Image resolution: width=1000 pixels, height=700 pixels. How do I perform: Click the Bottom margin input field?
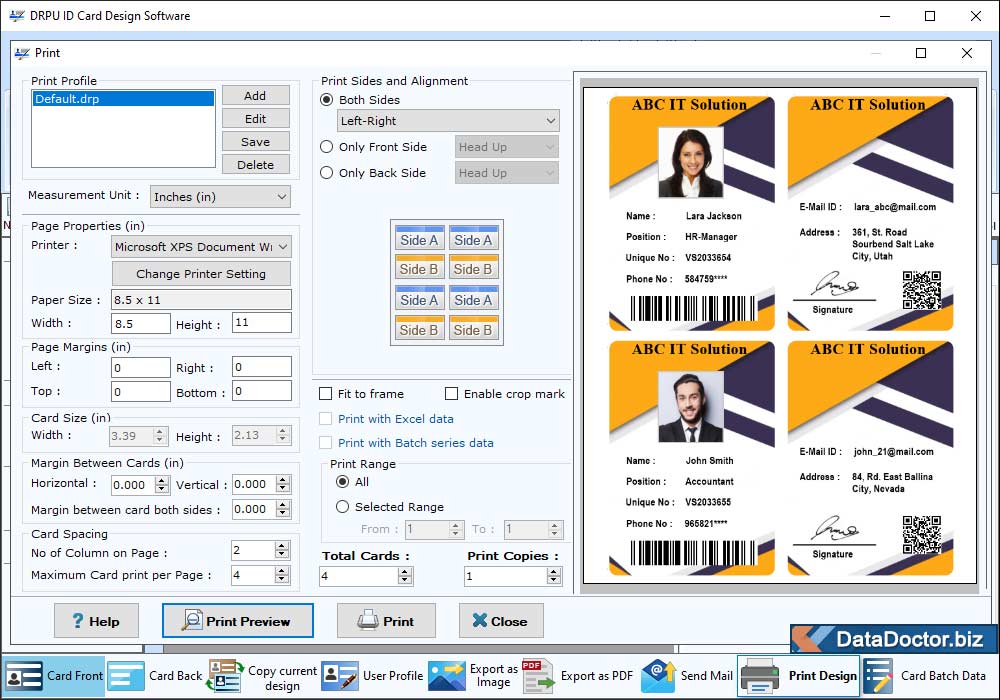point(261,391)
